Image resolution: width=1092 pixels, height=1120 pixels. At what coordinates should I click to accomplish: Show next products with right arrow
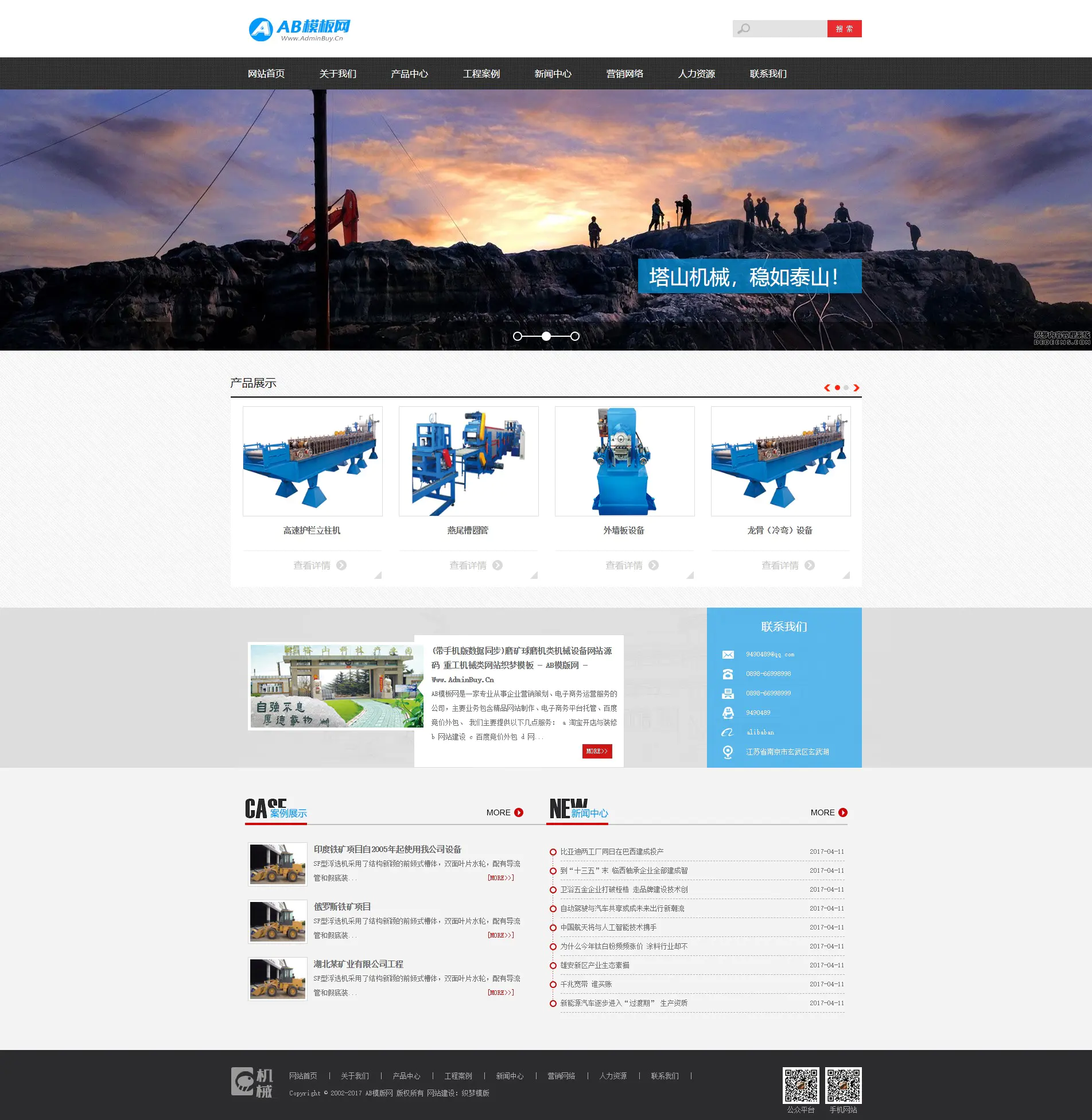(x=856, y=388)
